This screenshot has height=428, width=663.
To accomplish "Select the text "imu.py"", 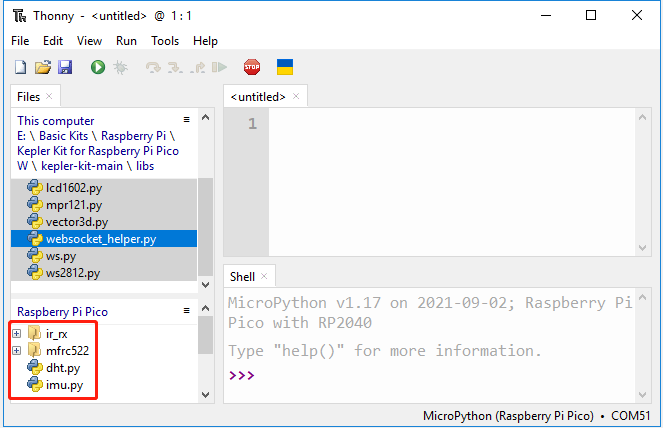I will pyautogui.click(x=64, y=385).
